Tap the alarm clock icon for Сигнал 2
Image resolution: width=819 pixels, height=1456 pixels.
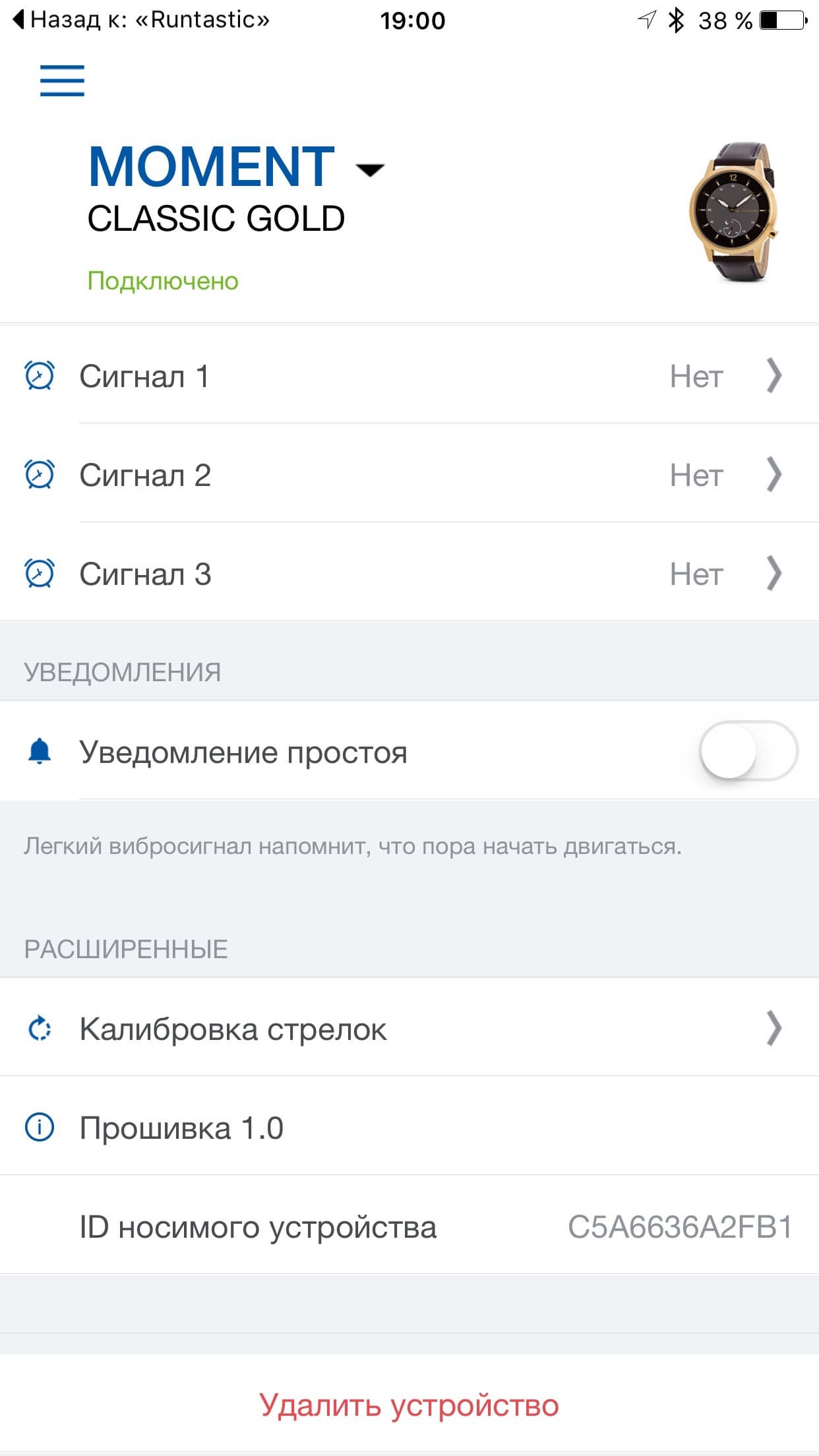(x=40, y=475)
